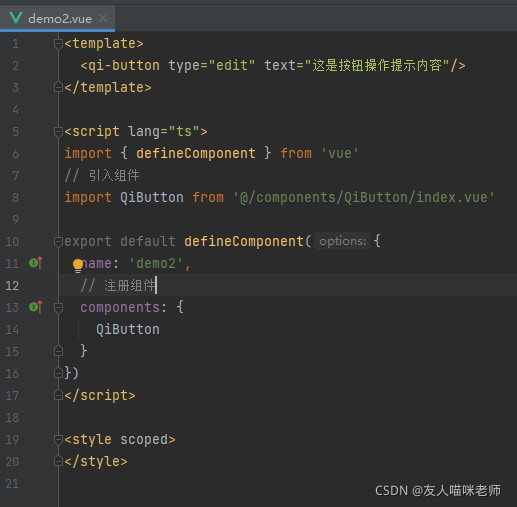Image resolution: width=517 pixels, height=507 pixels.
Task: Click the text attribute value on line 2
Action: point(378,65)
